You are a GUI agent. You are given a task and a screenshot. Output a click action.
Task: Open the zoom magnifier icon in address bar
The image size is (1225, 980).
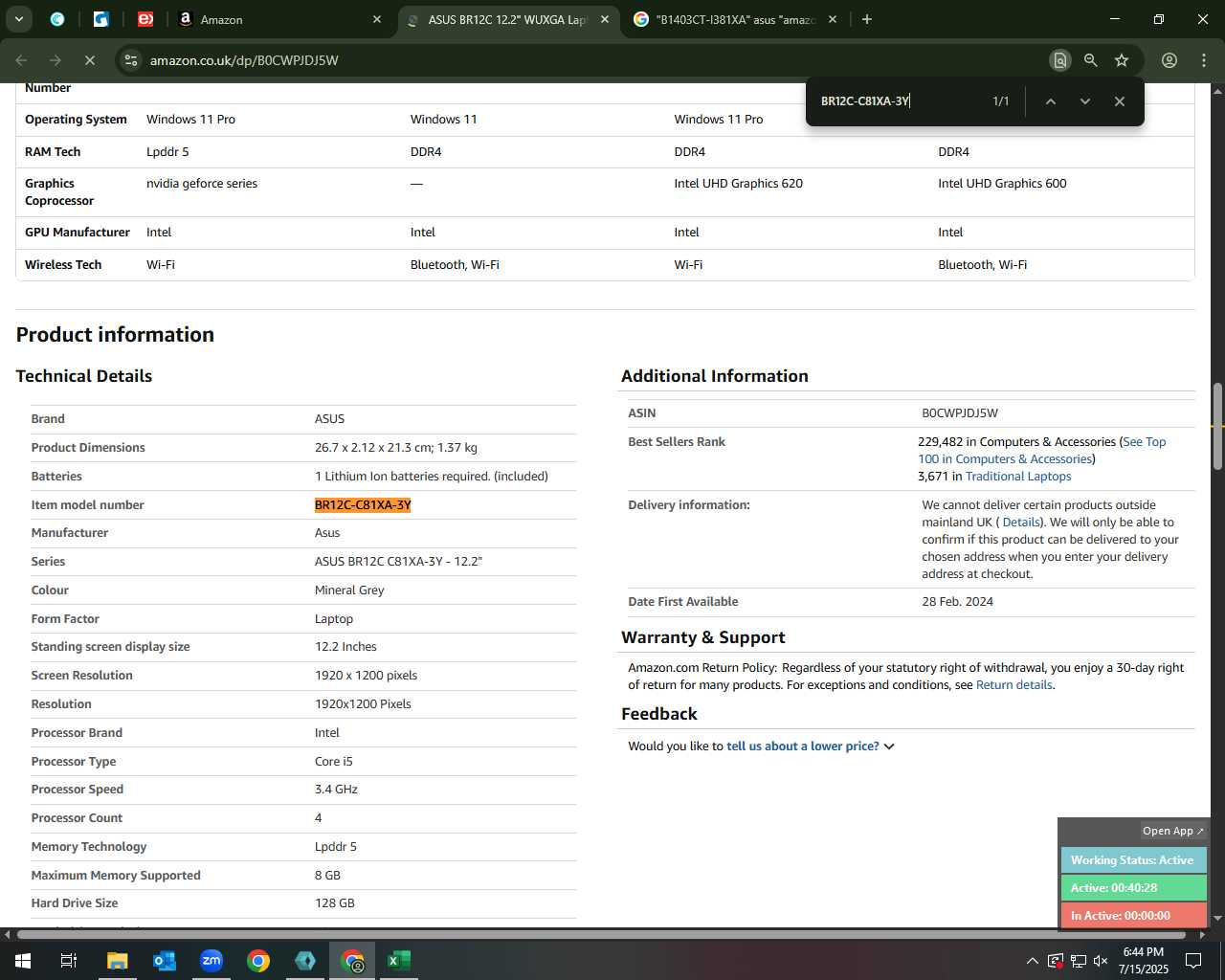click(1090, 60)
